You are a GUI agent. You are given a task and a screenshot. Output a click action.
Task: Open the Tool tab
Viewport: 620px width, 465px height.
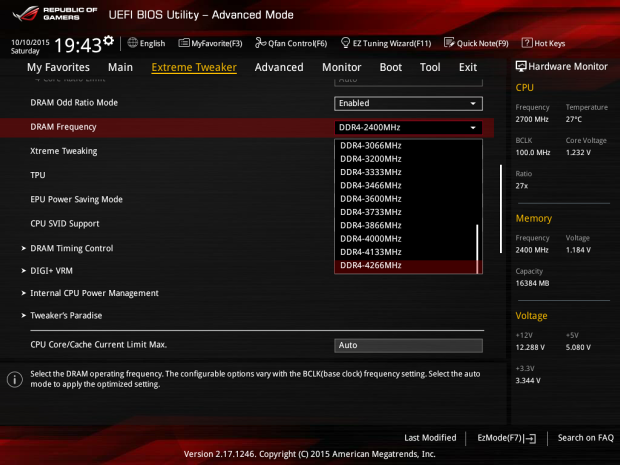(x=430, y=67)
